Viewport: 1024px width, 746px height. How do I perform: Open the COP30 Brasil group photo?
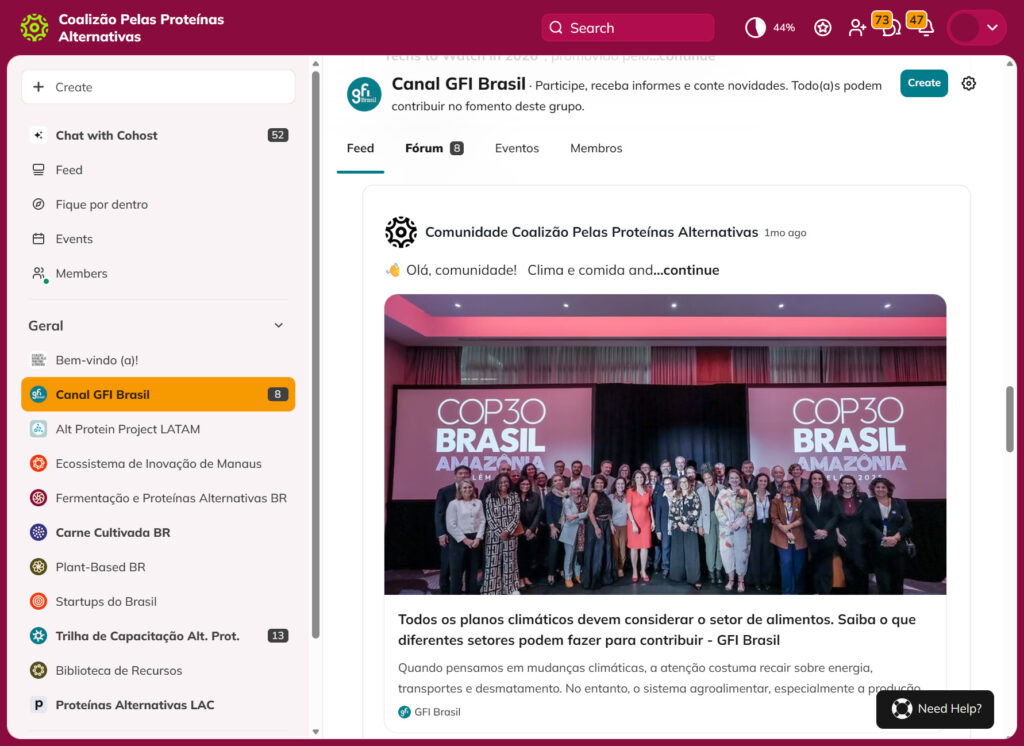tap(665, 444)
